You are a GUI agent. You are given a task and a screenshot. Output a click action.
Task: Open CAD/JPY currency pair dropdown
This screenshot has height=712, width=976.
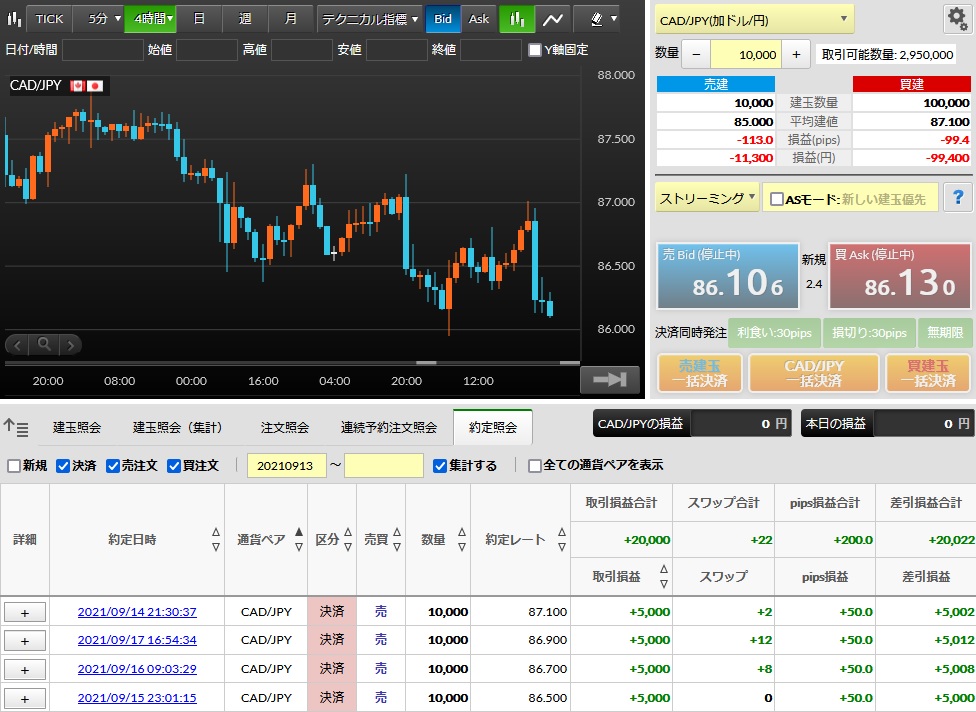click(754, 20)
